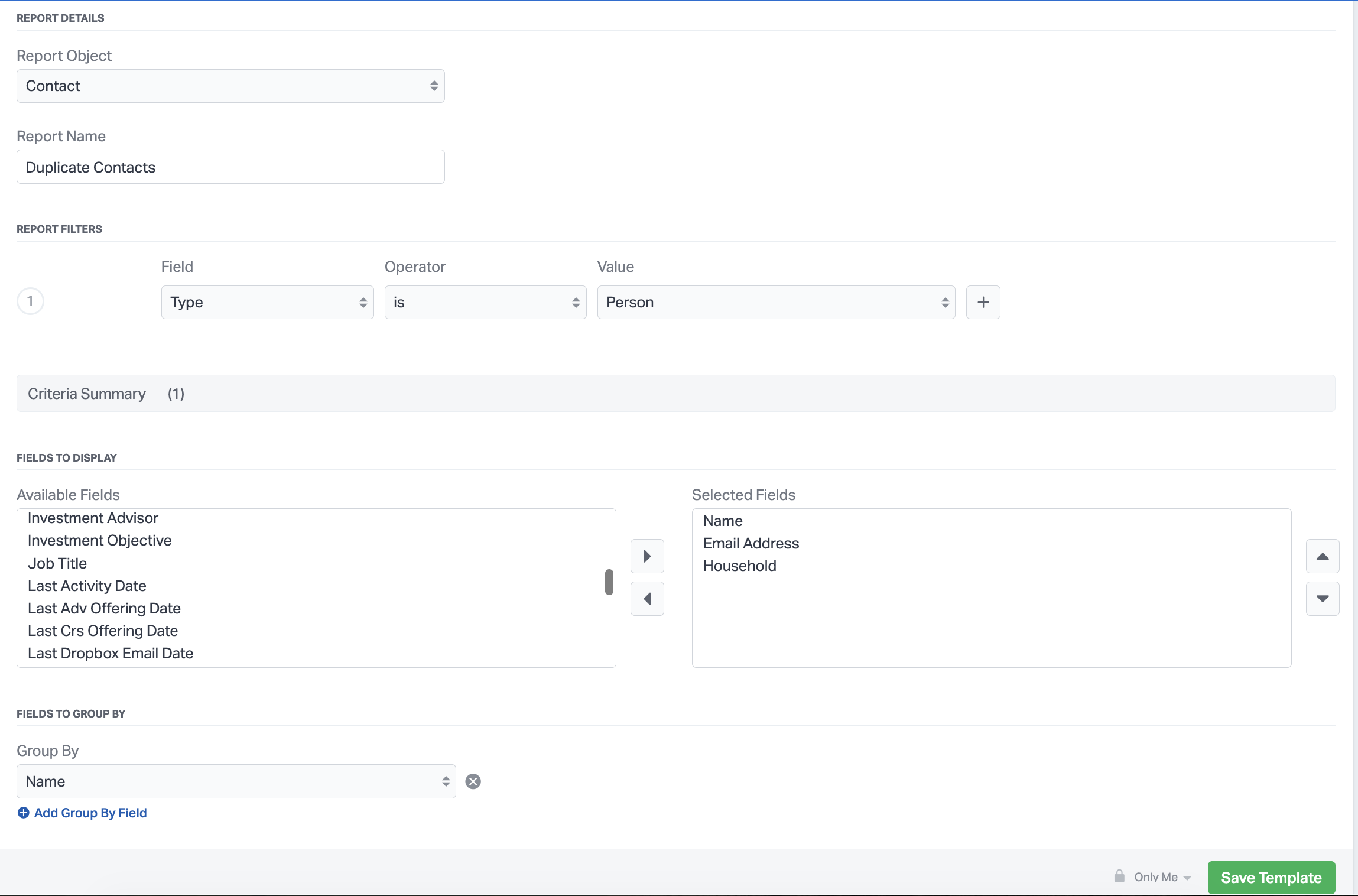This screenshot has height=896, width=1358.
Task: Change the 'is' operator dropdown
Action: (485, 302)
